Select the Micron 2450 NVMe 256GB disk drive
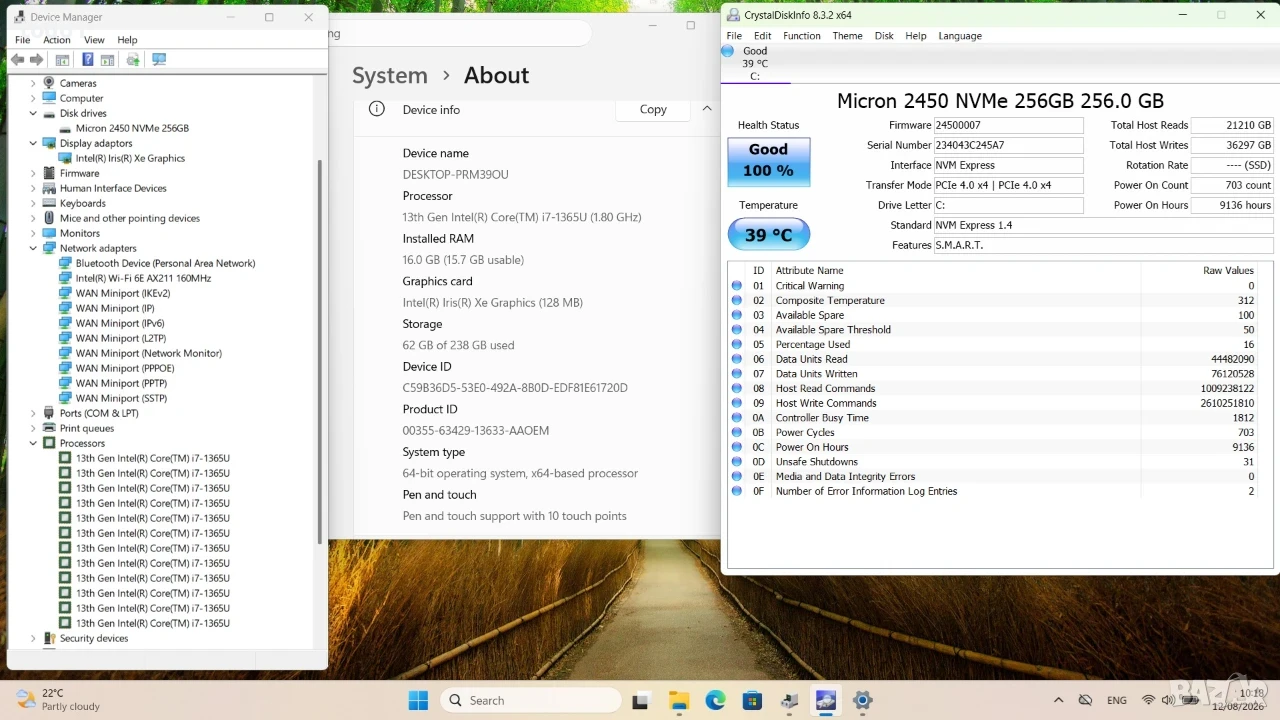The height and width of the screenshot is (720, 1280). pos(132,128)
